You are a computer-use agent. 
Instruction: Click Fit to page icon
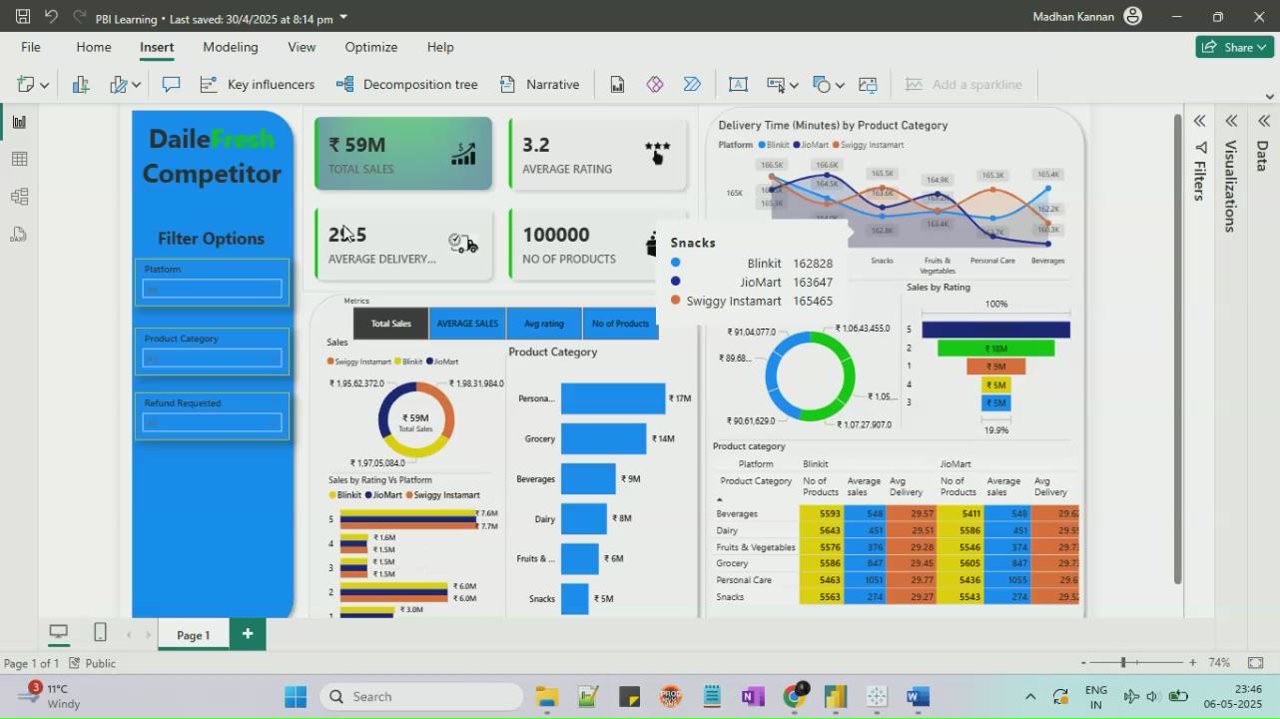pyautogui.click(x=1256, y=663)
